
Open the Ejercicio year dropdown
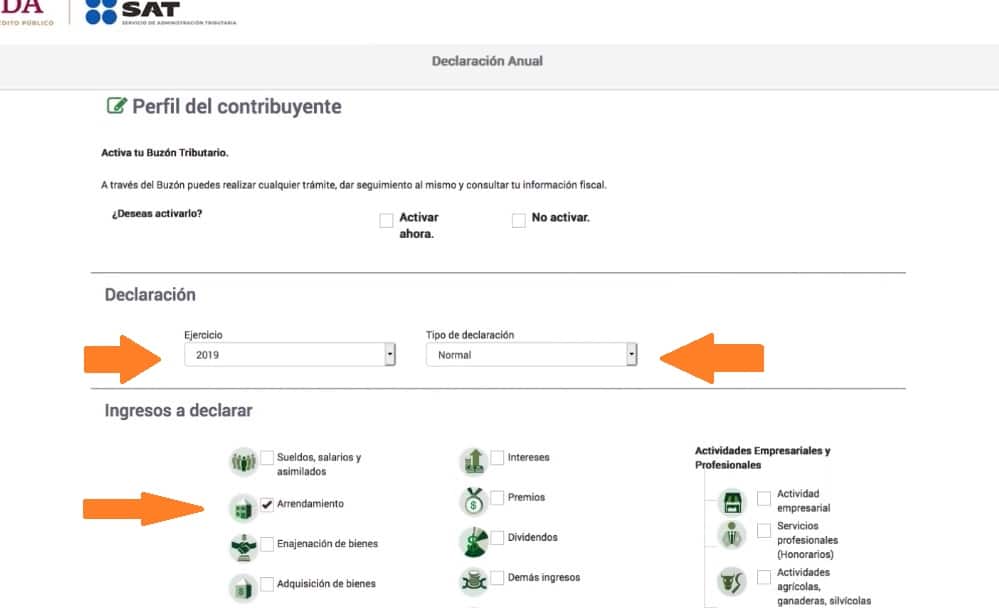290,355
